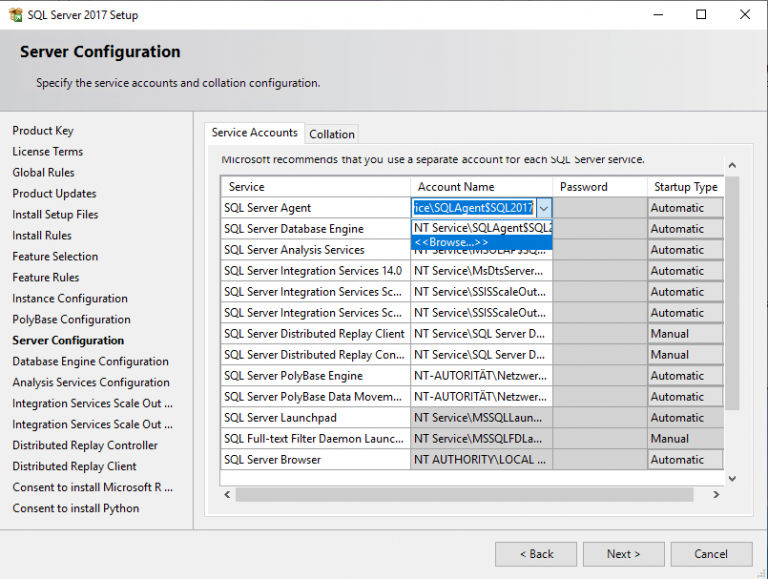Image resolution: width=768 pixels, height=579 pixels.
Task: Click the Startup Type column header
Action: pyautogui.click(x=685, y=187)
